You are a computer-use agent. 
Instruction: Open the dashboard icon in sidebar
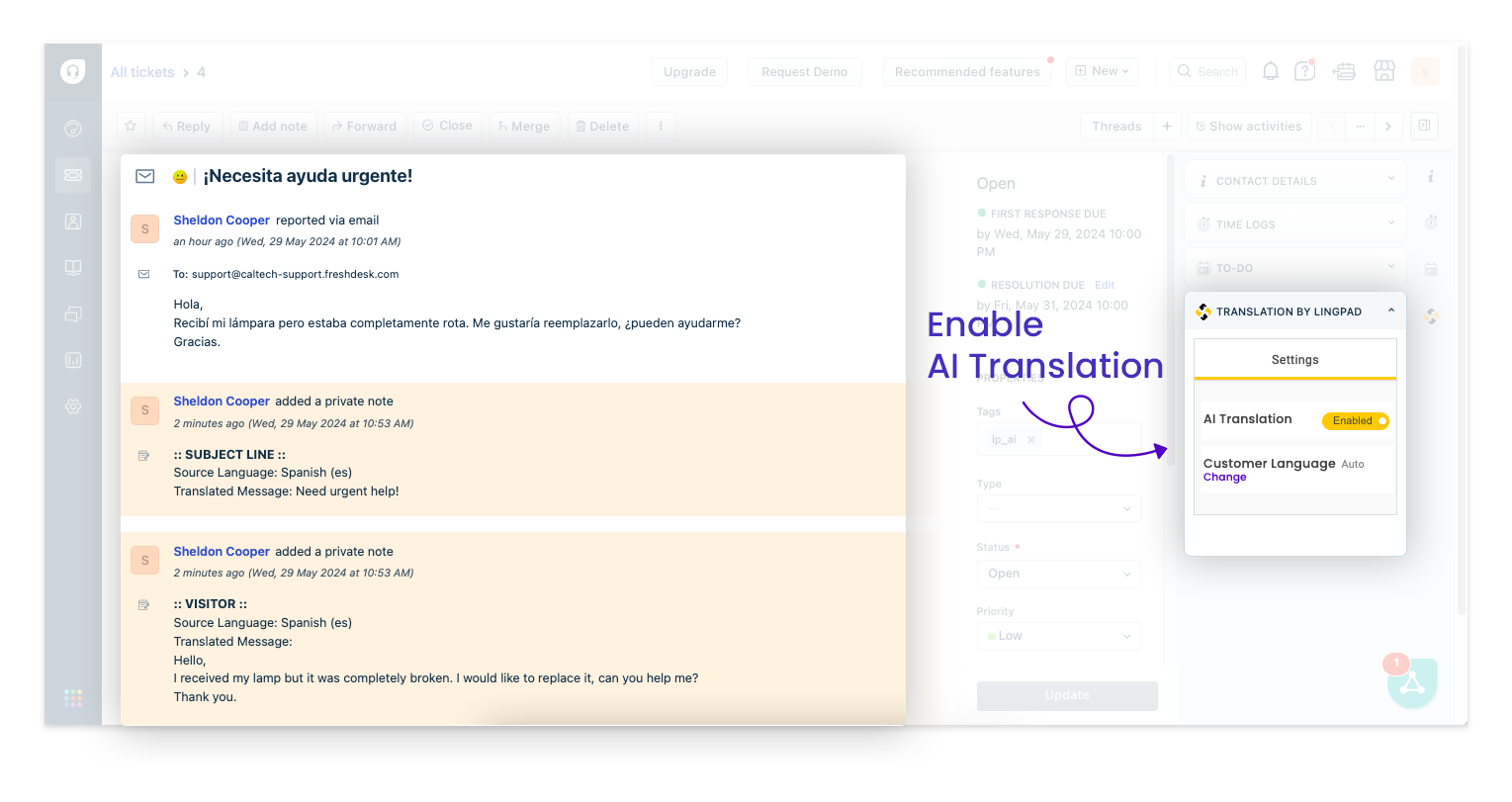[x=72, y=129]
